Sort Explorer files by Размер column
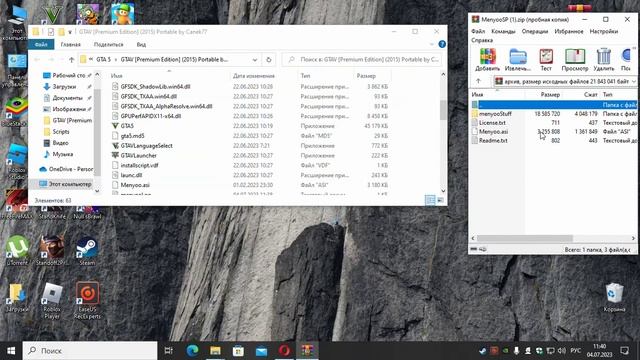The image size is (640, 360). tap(366, 76)
